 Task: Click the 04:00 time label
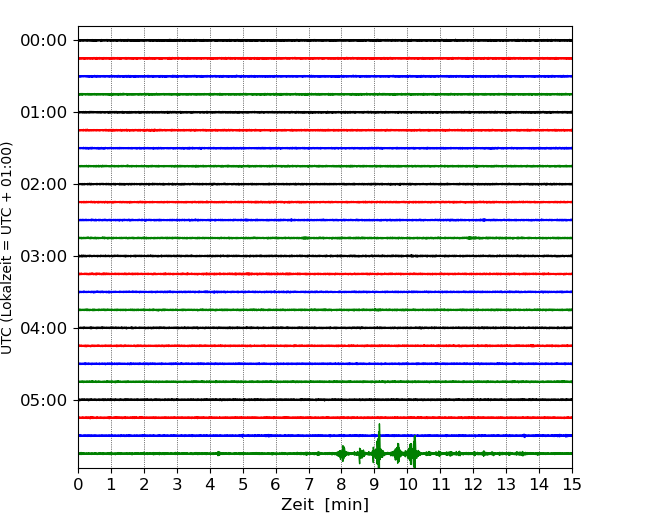click(x=44, y=328)
